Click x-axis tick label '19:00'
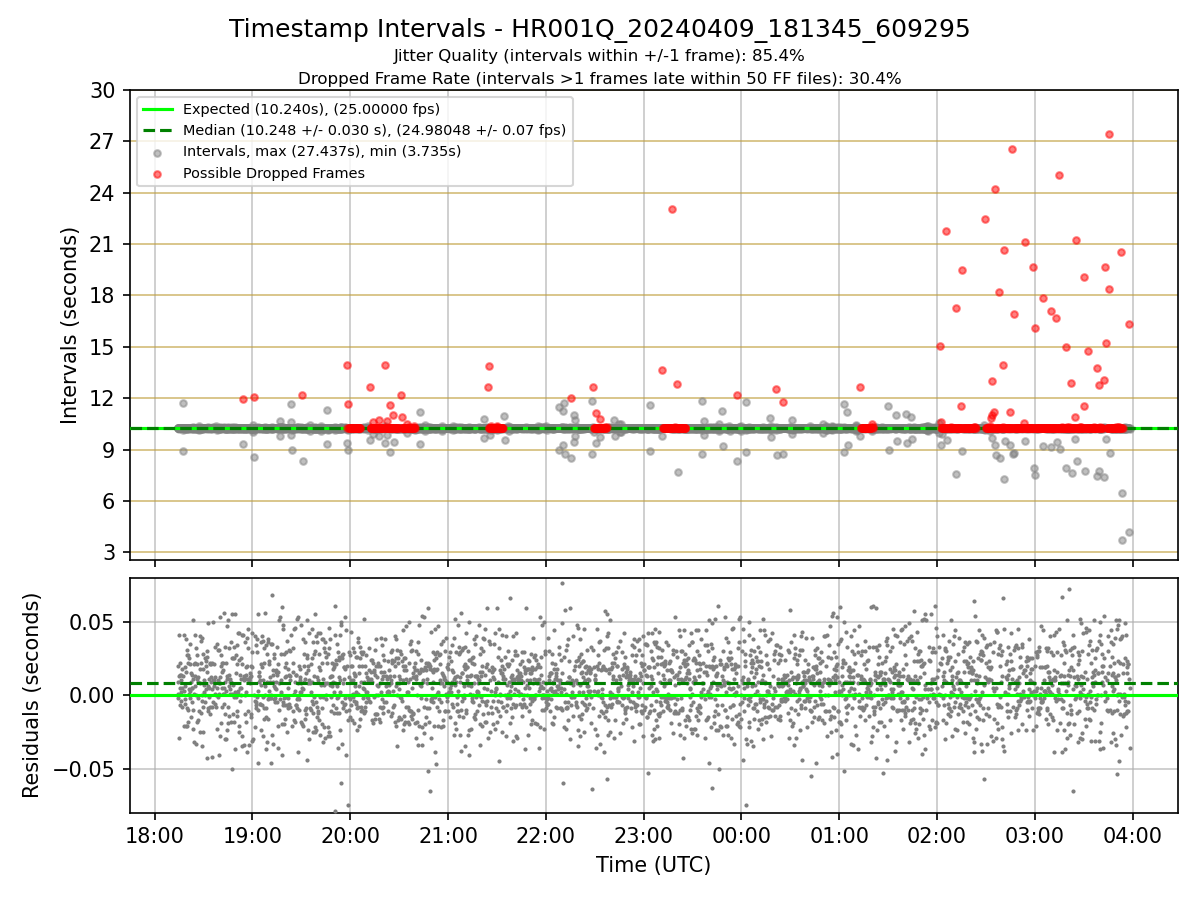 coord(252,834)
